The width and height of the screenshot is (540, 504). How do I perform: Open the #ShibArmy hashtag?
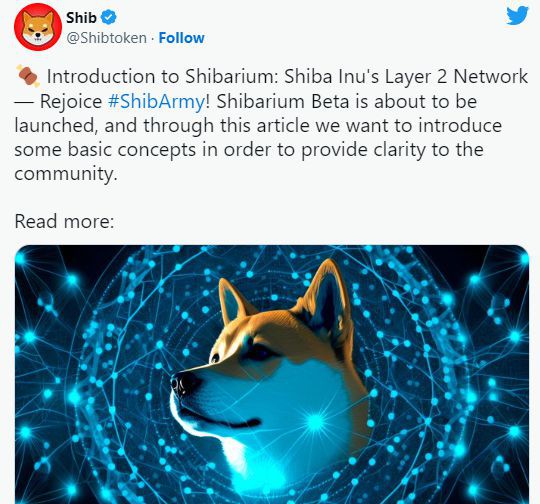[x=156, y=102]
